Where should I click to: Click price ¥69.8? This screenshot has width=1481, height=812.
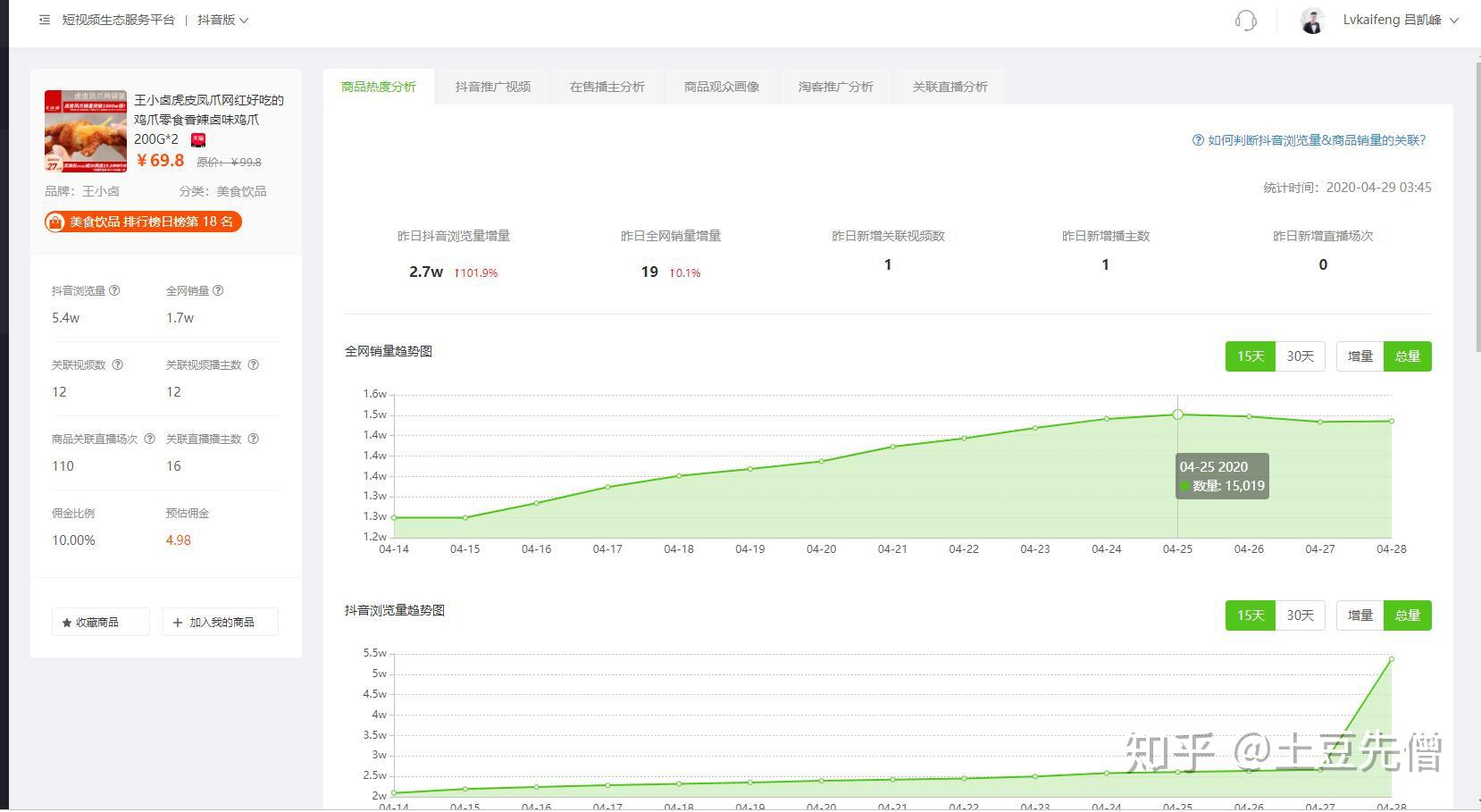[x=160, y=161]
